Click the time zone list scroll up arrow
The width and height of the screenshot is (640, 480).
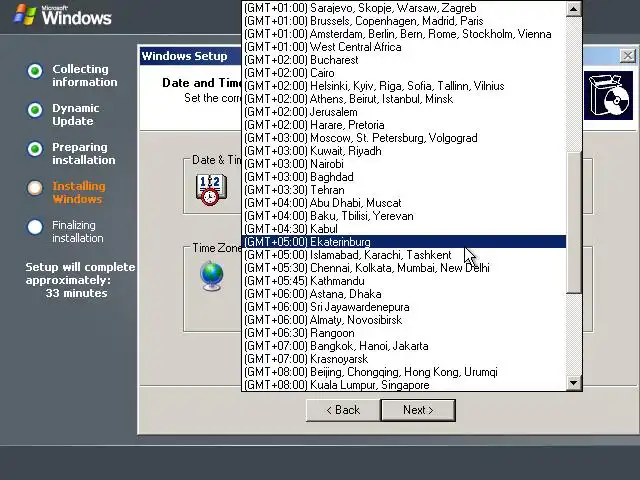(573, 9)
